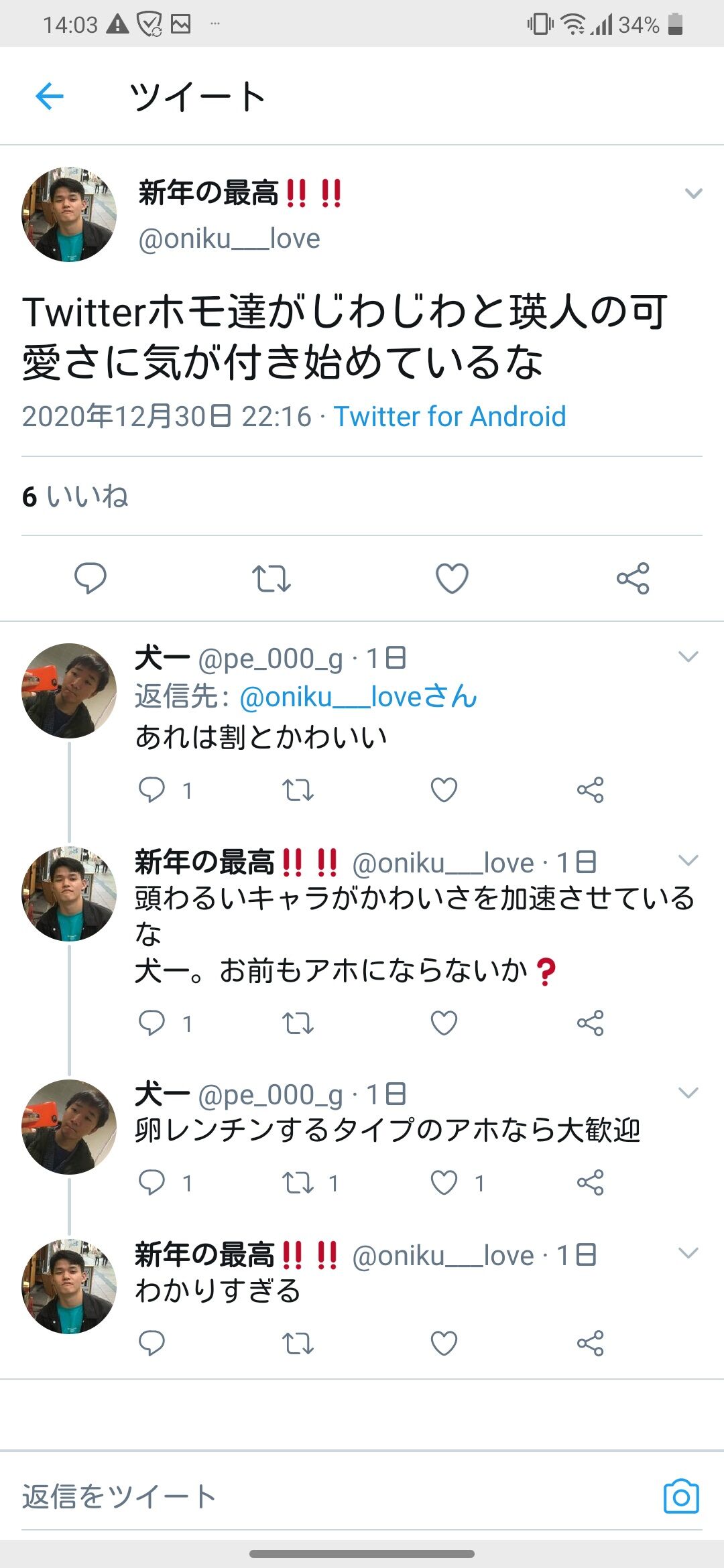Reply to the わかりすぎる tweet
Viewport: 724px width, 1568px height.
[152, 1343]
